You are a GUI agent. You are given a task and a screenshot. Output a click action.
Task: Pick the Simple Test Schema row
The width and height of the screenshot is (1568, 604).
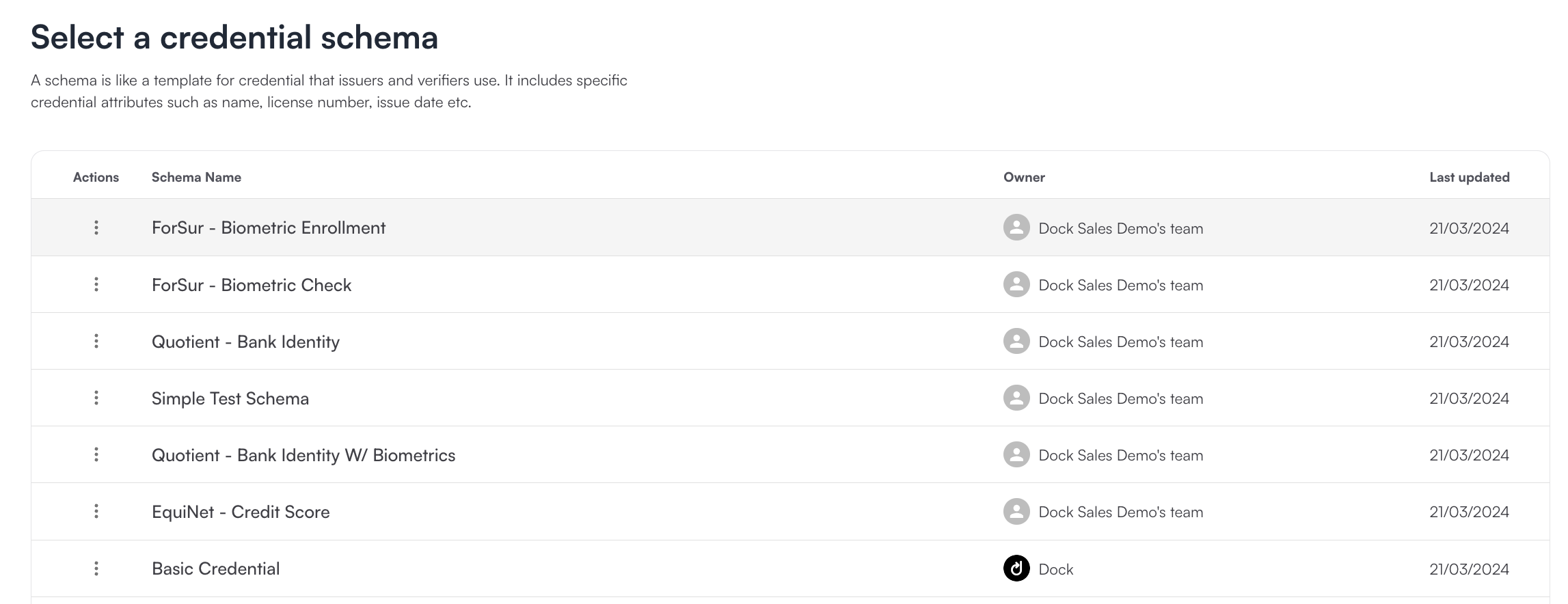point(230,398)
